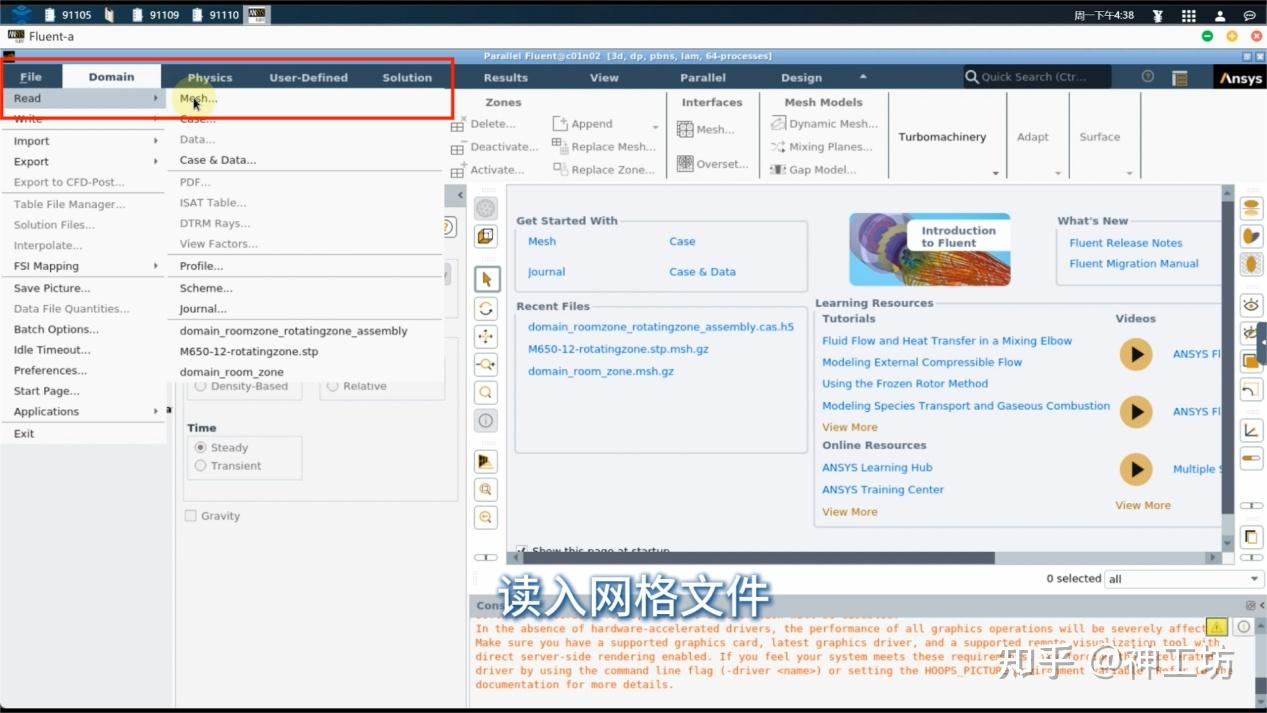Click the curved undo arrow icon on right toolbar
1267x713 pixels.
point(1251,390)
